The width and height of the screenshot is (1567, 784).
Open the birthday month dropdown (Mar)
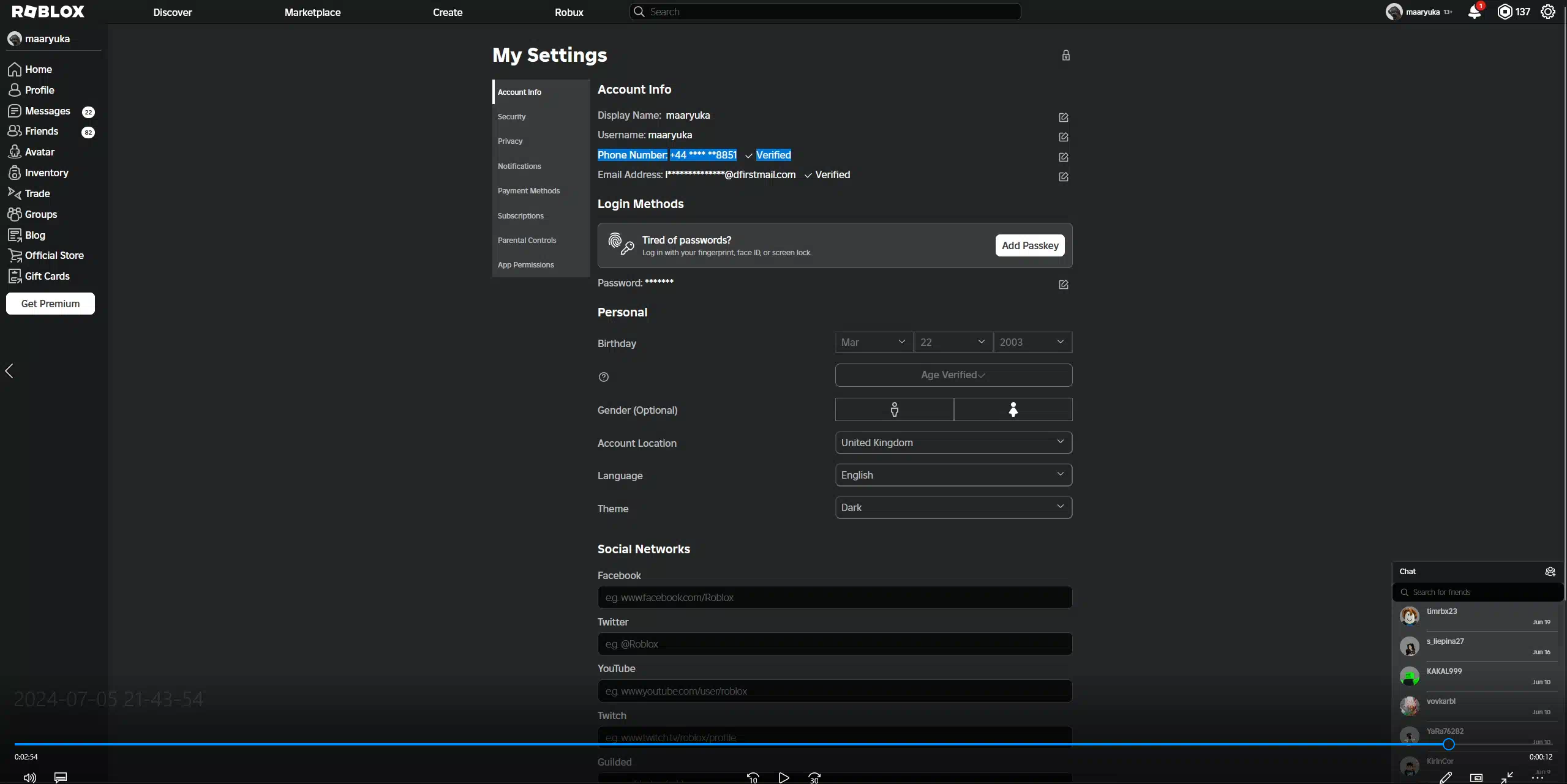874,342
